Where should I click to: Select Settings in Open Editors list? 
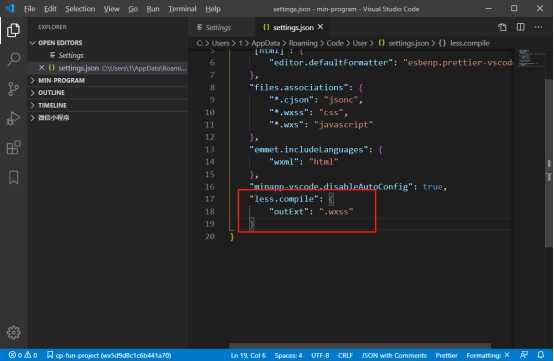pos(108,55)
